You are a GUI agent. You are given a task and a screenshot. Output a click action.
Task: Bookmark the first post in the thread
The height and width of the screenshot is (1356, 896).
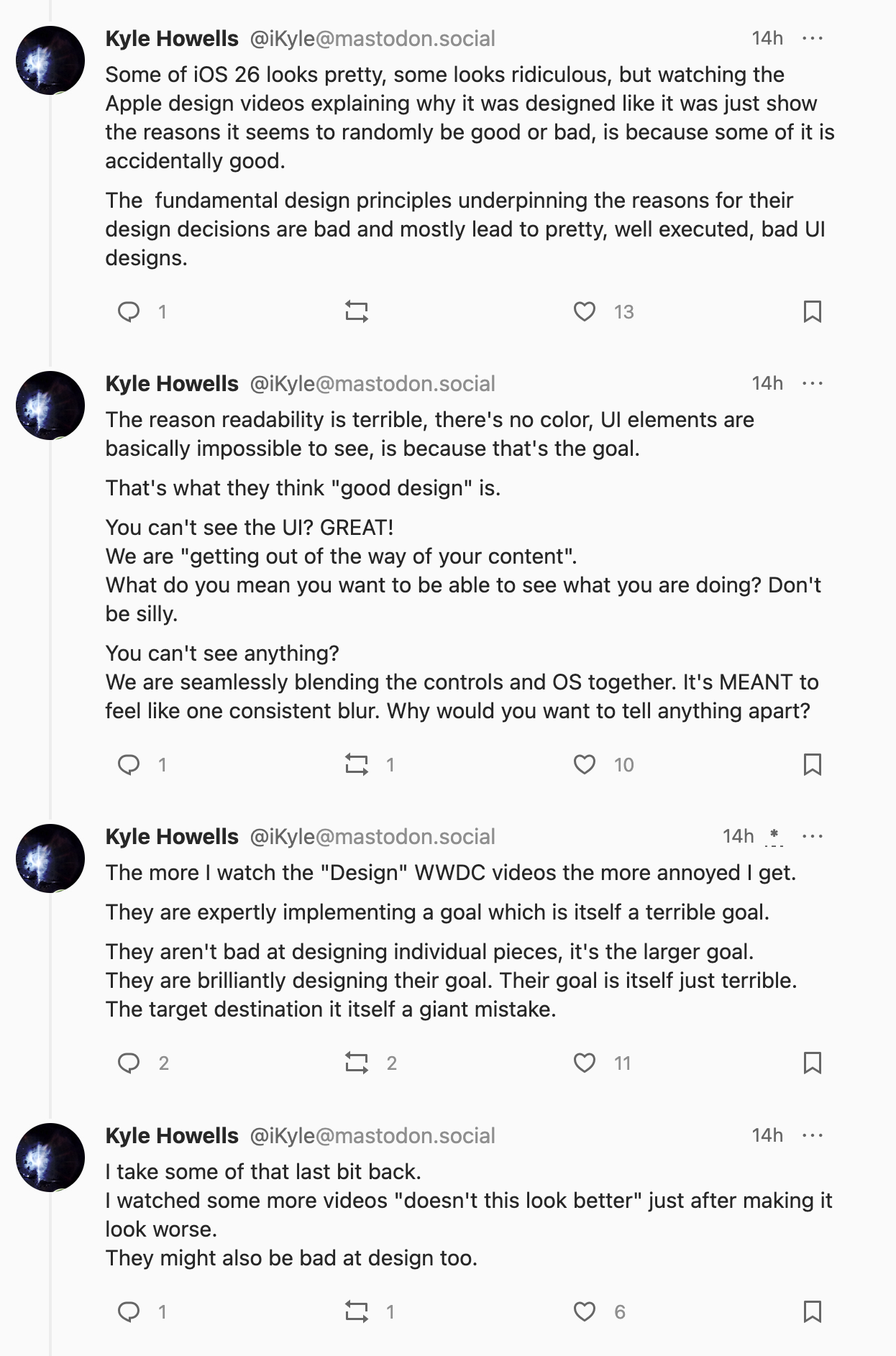[x=813, y=311]
